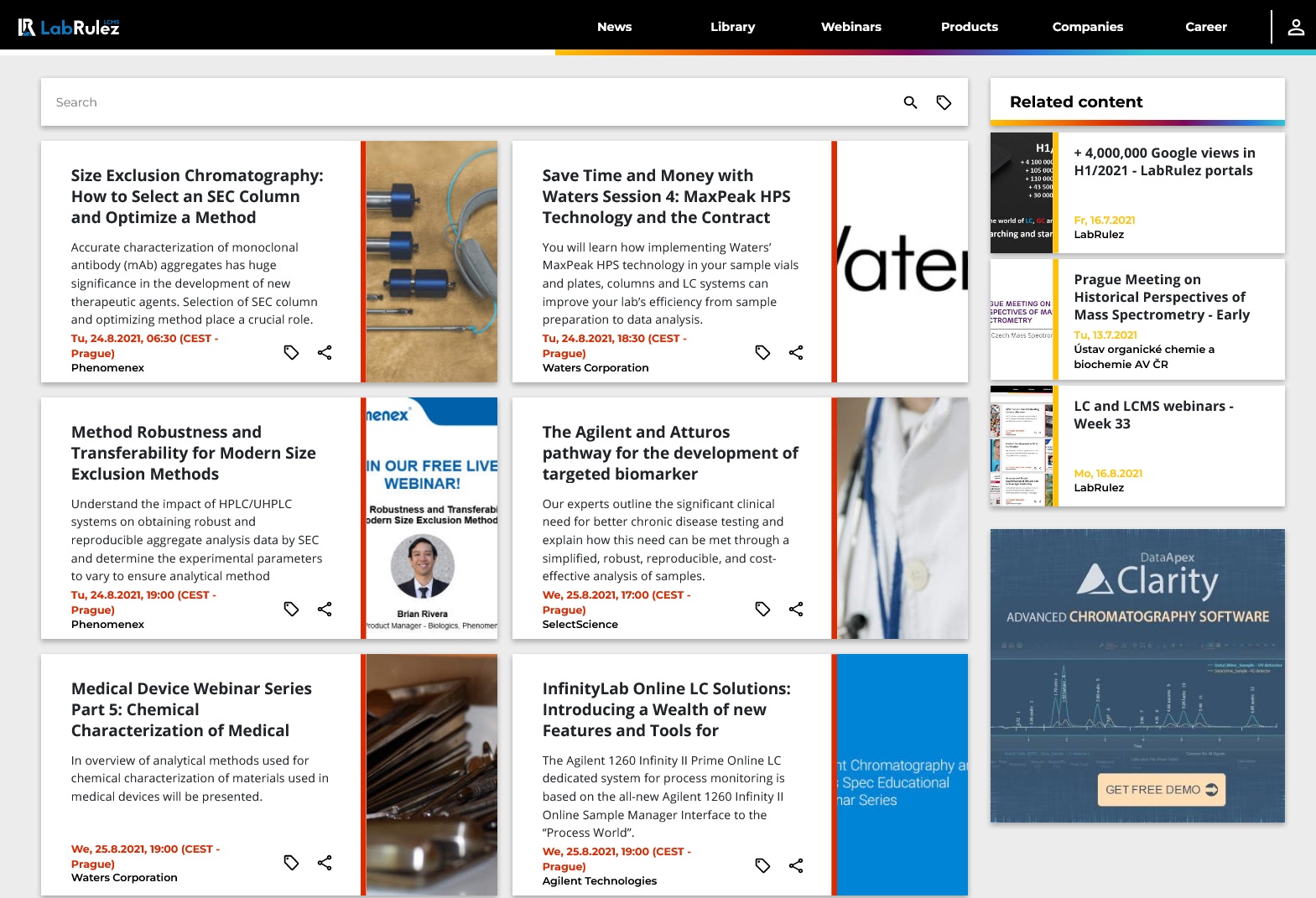The image size is (1316, 898).
Task: Tag the Waters Session 4 MaxPeak webinar
Action: point(762,352)
